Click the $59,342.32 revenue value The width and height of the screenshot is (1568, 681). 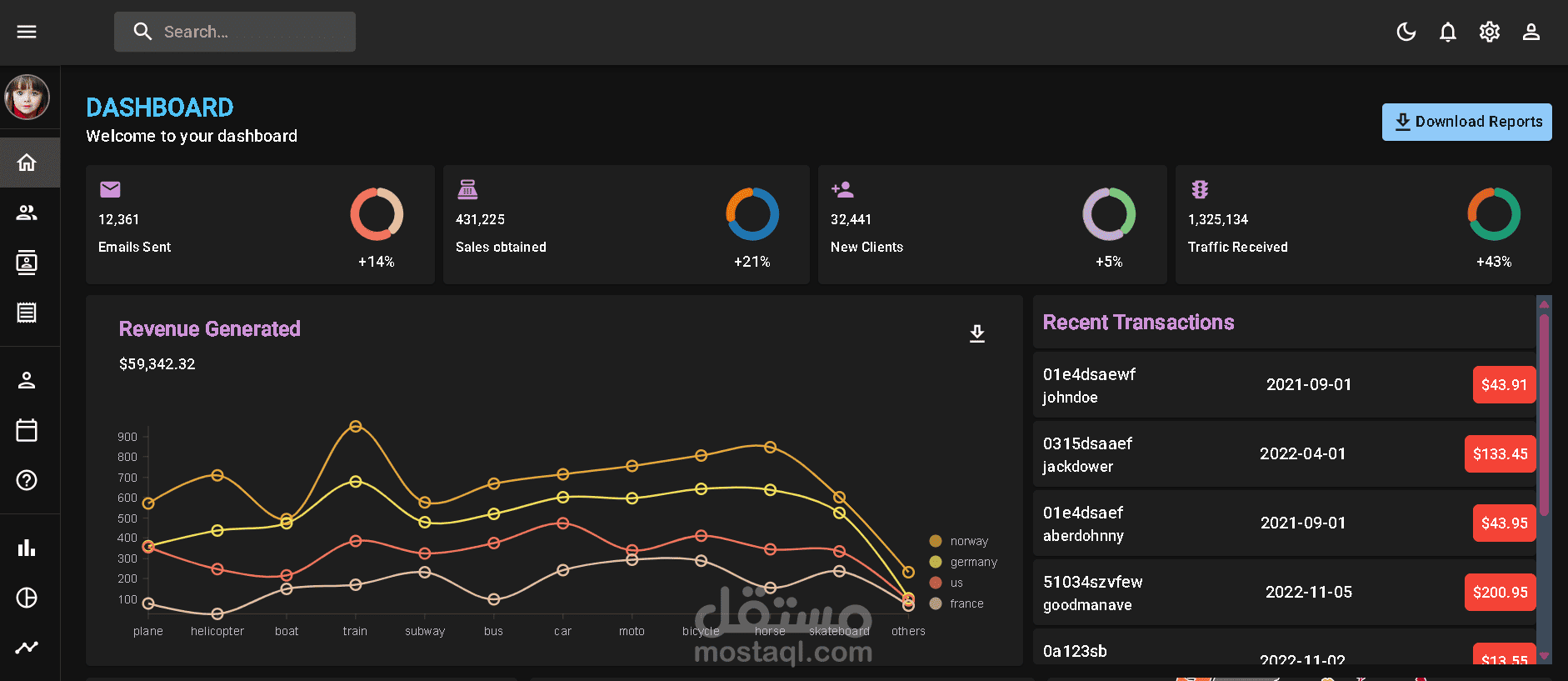point(157,364)
